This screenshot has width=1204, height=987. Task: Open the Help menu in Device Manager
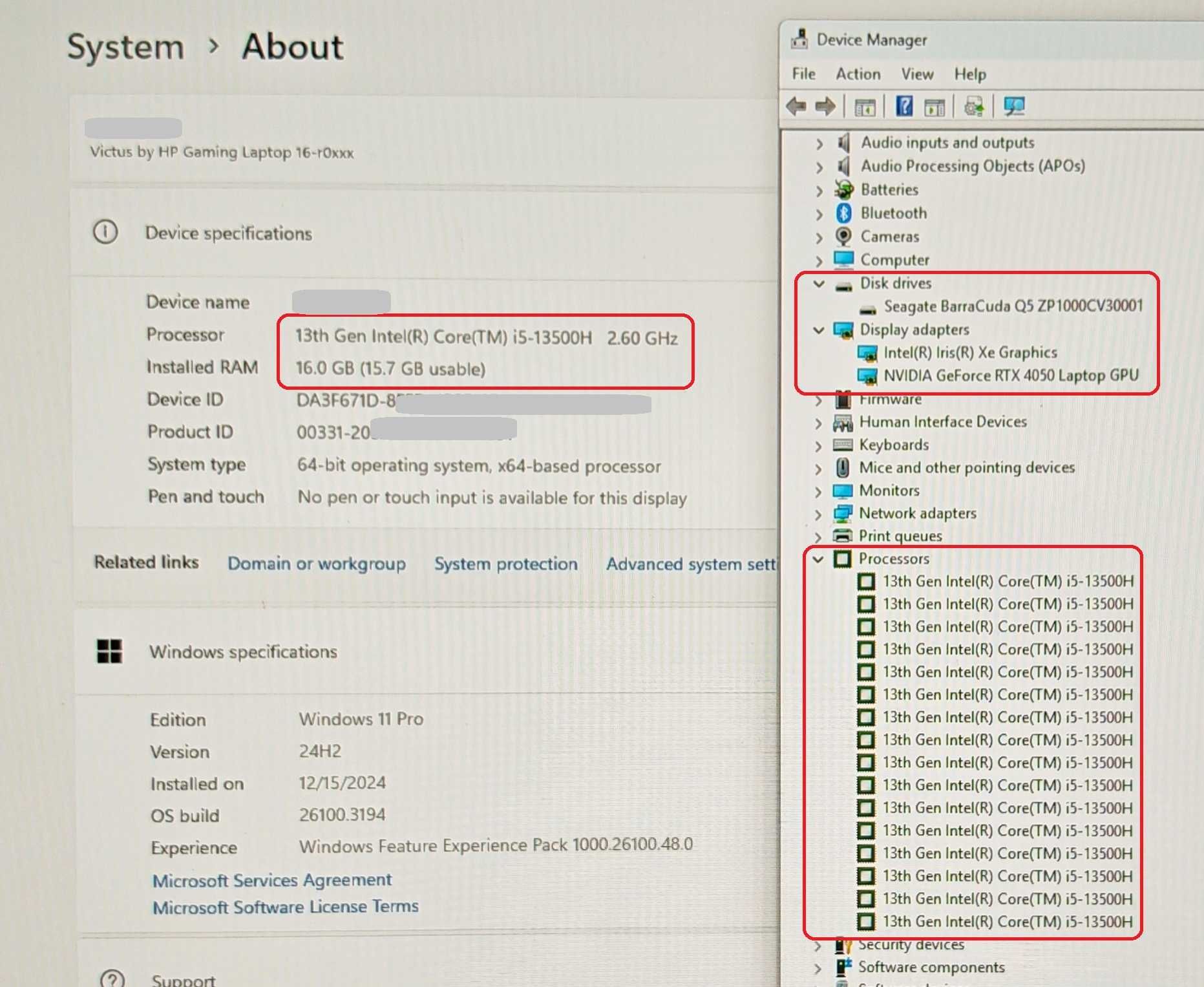click(x=970, y=74)
